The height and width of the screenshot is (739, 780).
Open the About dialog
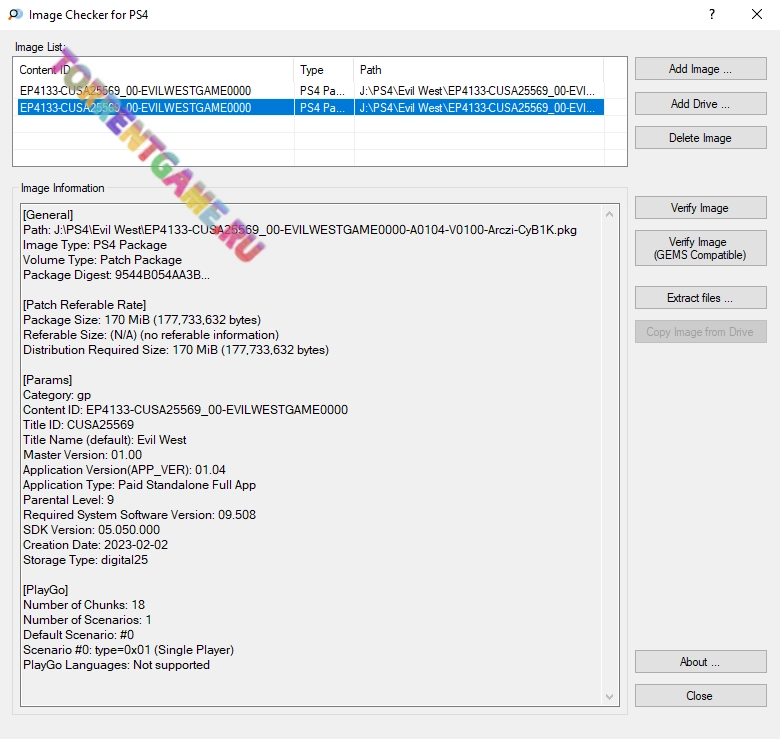coord(700,662)
